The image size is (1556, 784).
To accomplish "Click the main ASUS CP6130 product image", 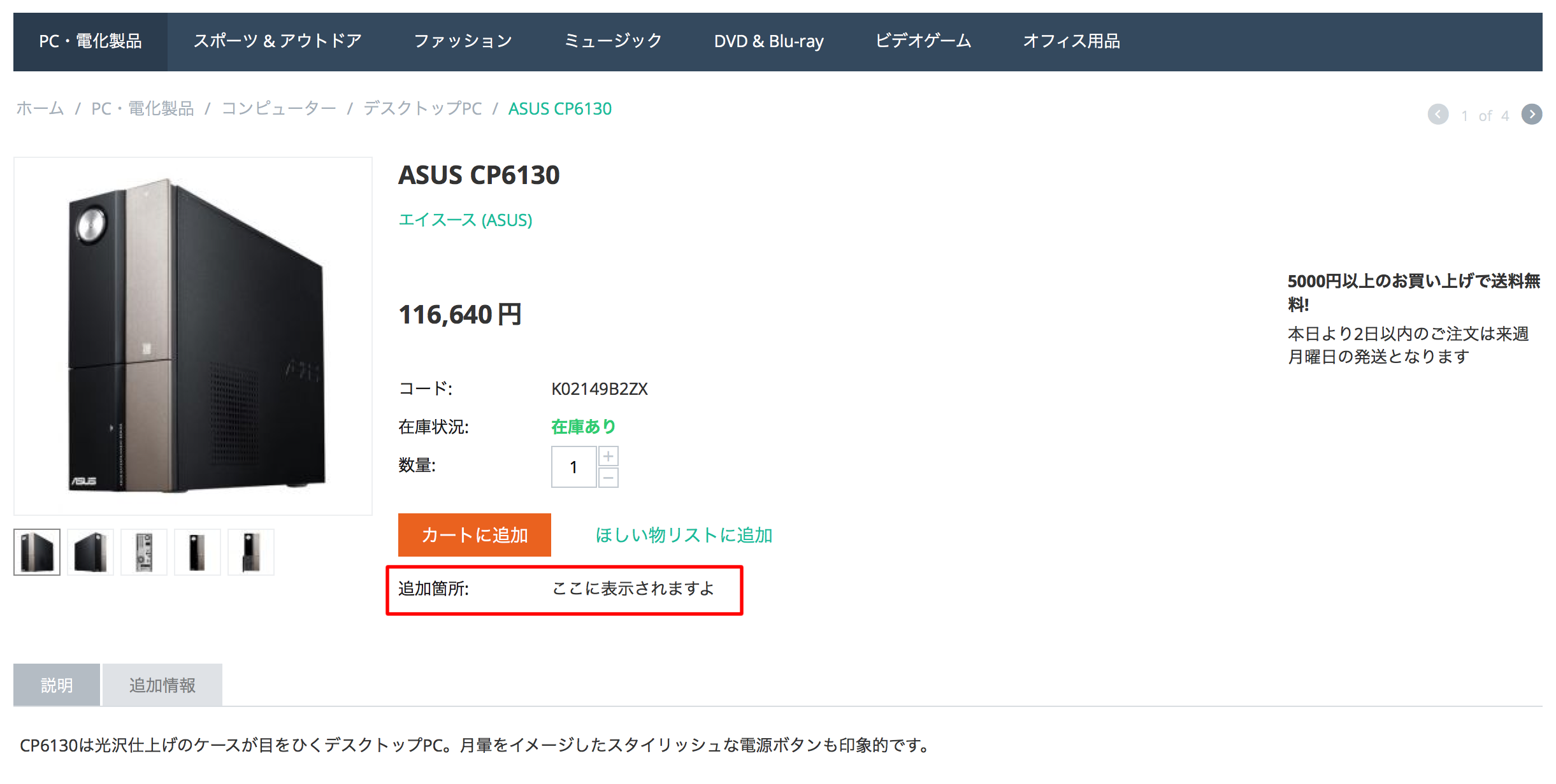I will 193,336.
